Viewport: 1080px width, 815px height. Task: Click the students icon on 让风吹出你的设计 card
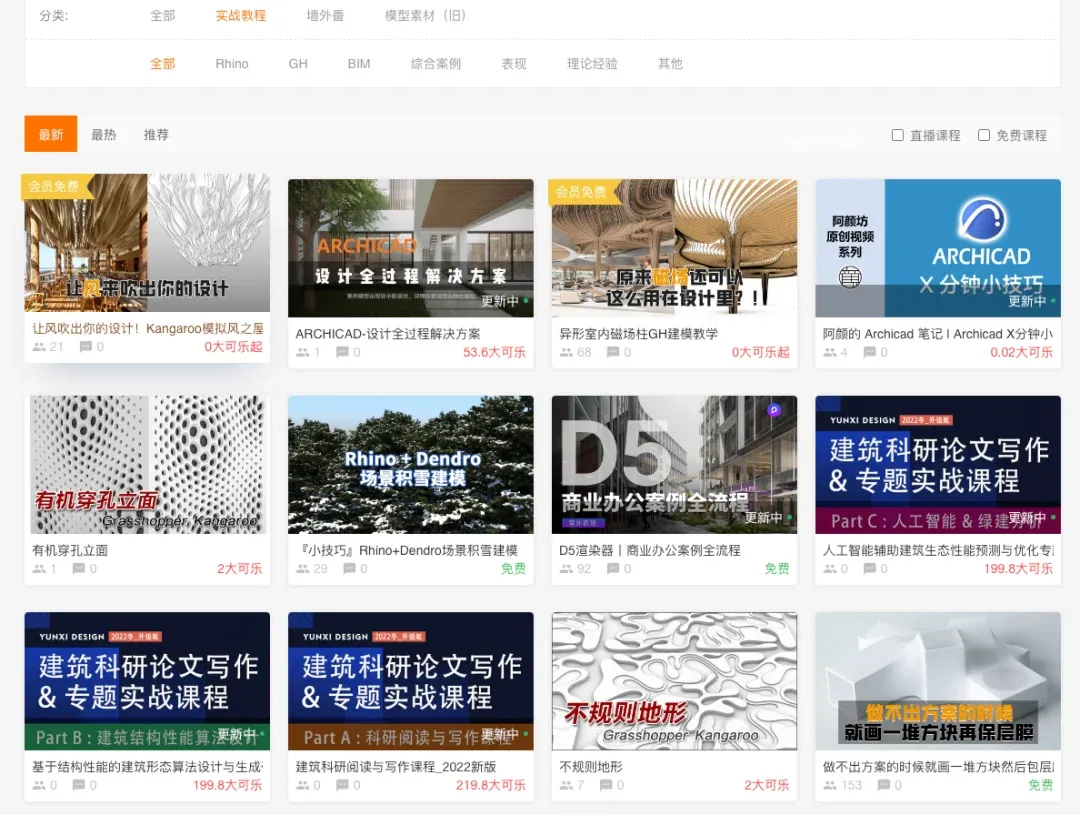(x=39, y=347)
